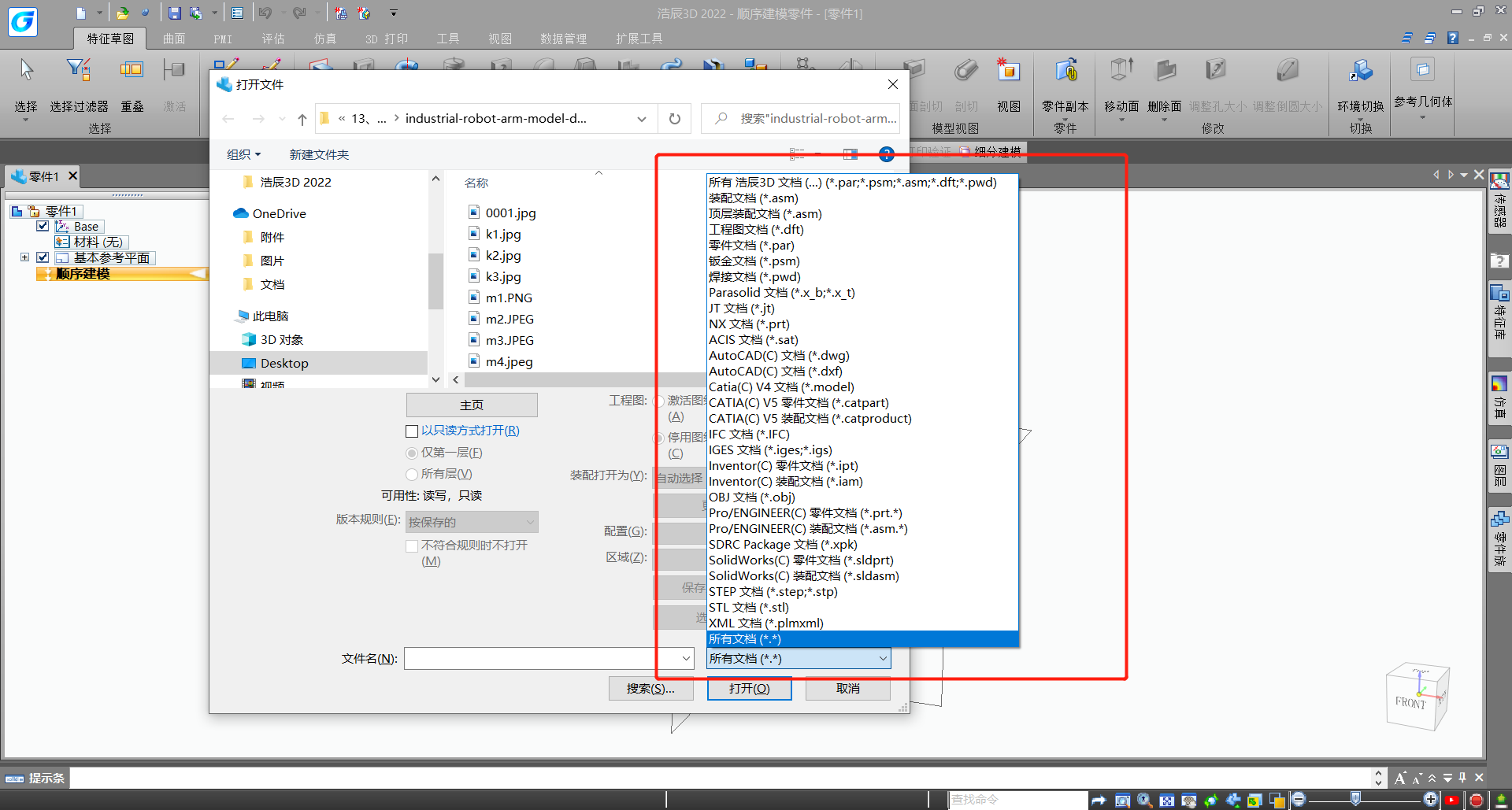Open the 选择过滤器 filter tool
The width and height of the screenshot is (1512, 810).
(78, 71)
